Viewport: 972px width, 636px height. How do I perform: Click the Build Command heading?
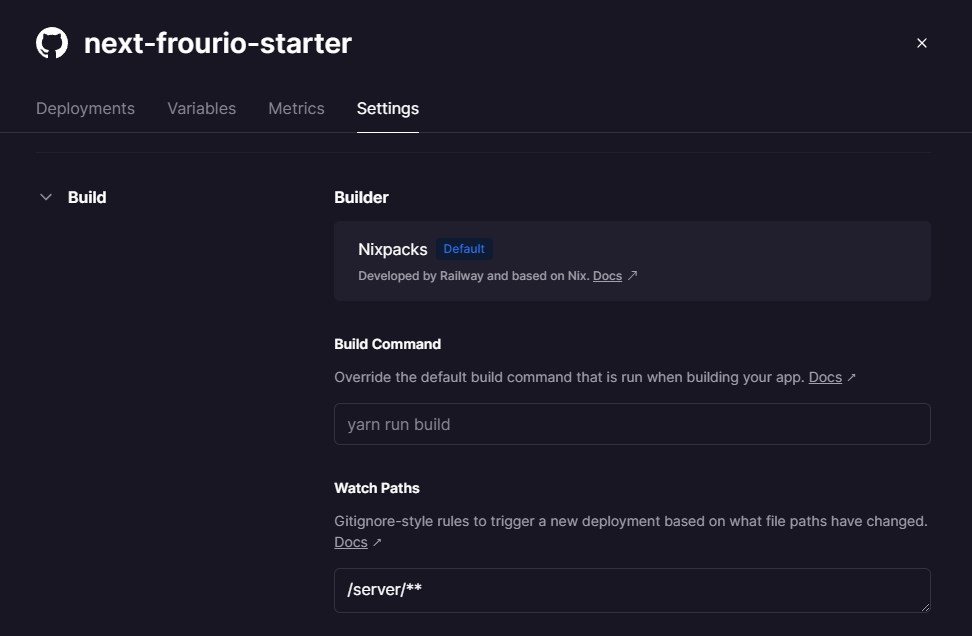[387, 344]
